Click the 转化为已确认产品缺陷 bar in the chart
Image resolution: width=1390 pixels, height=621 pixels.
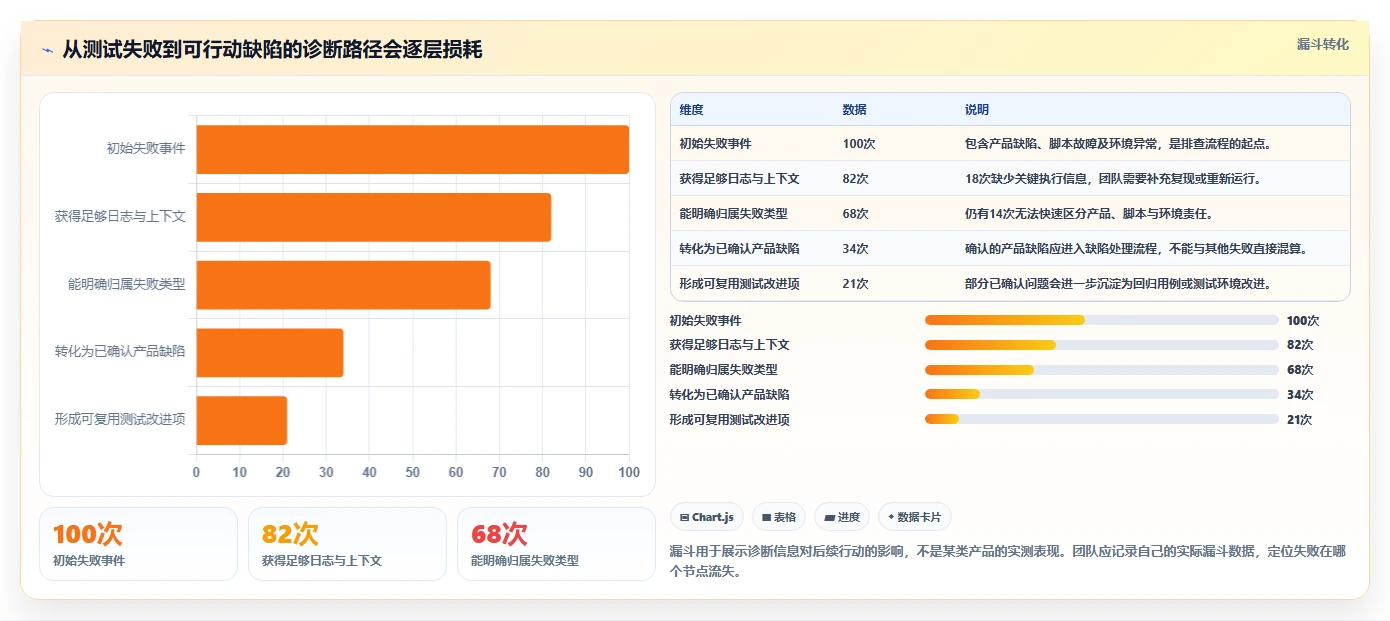click(x=270, y=353)
